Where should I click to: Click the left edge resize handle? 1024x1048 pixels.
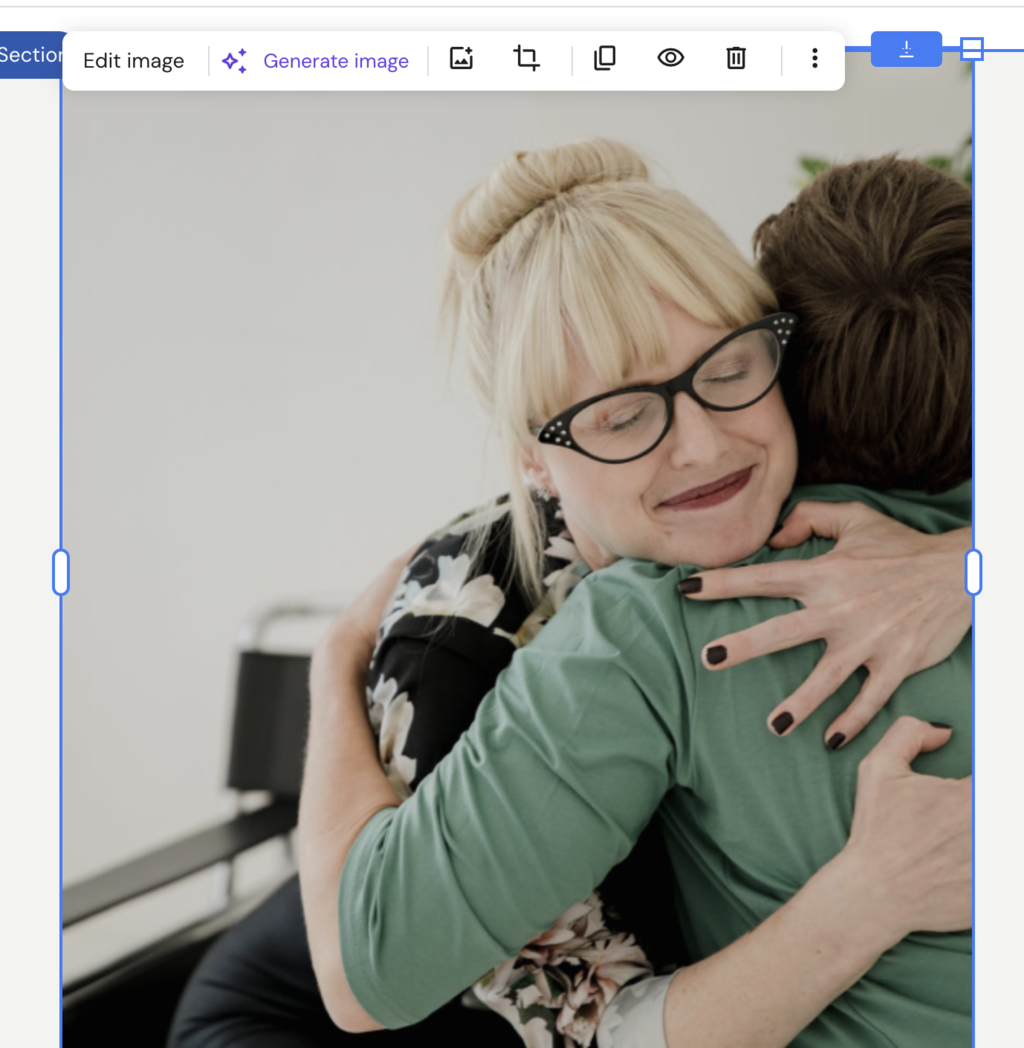click(x=61, y=572)
